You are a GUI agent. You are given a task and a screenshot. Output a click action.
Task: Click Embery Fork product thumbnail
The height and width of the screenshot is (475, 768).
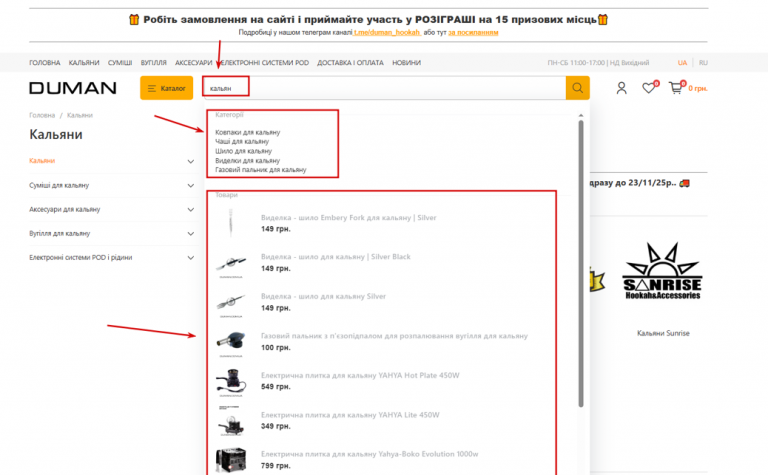tap(231, 223)
